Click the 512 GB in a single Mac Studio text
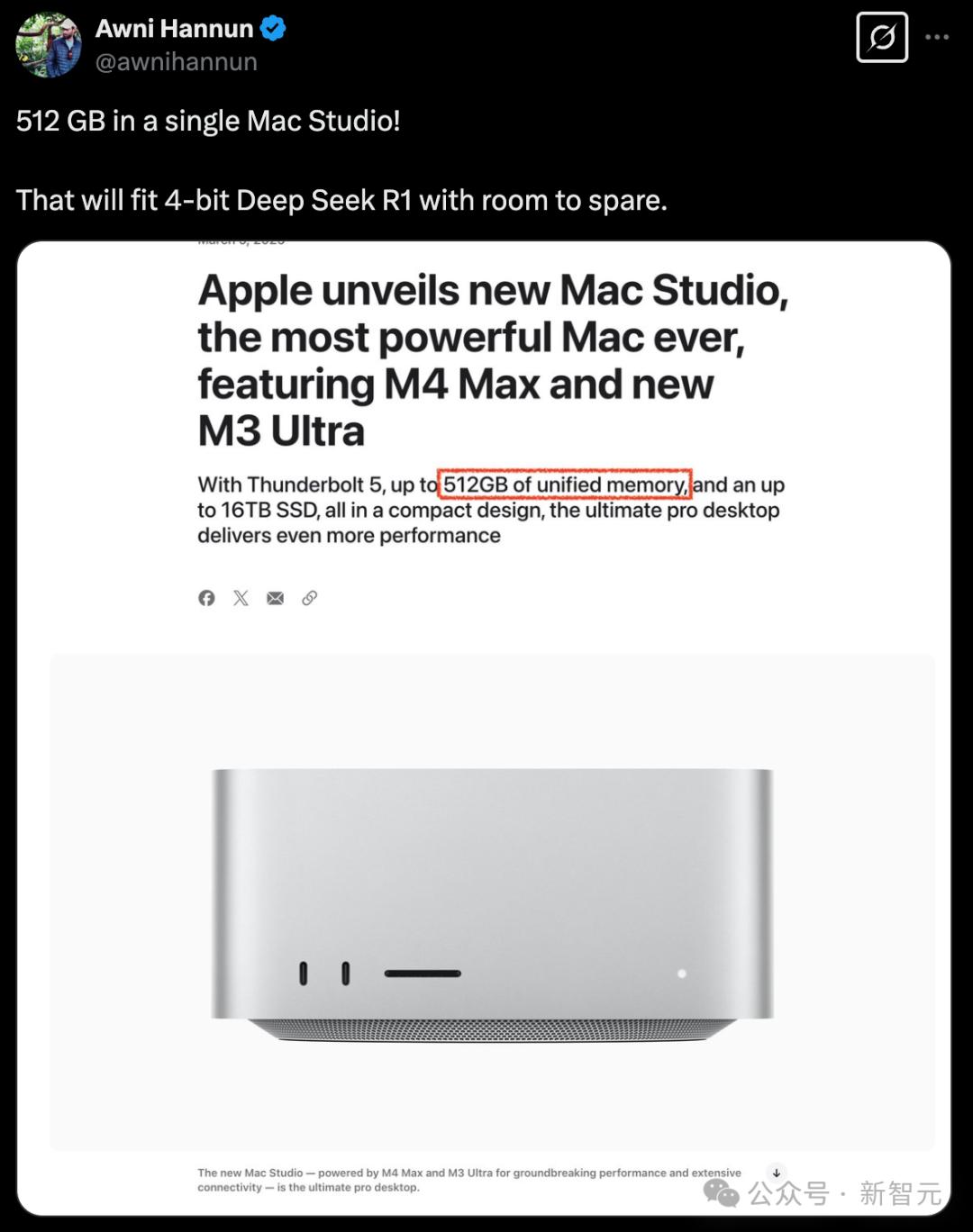This screenshot has height=1232, width=973. (208, 121)
